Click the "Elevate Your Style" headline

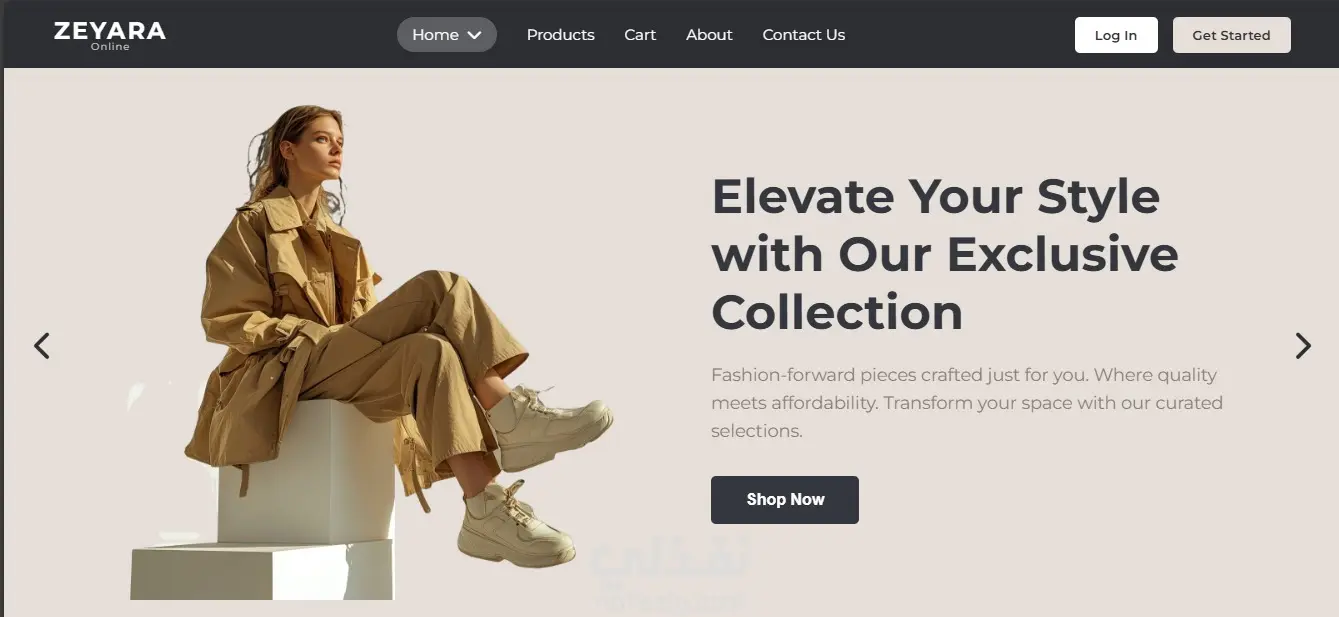945,254
